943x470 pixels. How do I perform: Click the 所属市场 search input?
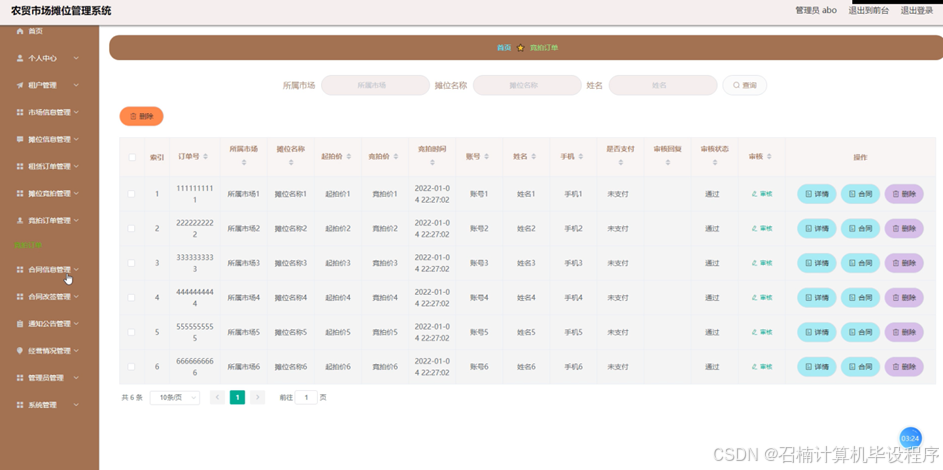[375, 85]
